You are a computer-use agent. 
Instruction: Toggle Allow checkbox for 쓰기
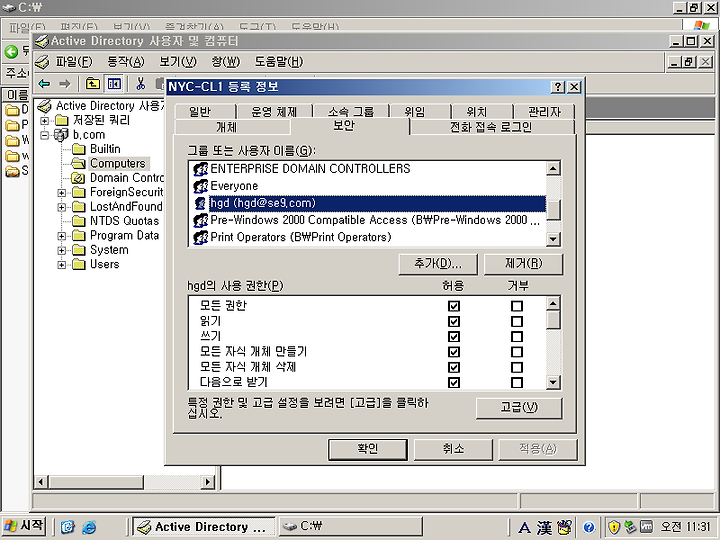tap(454, 337)
